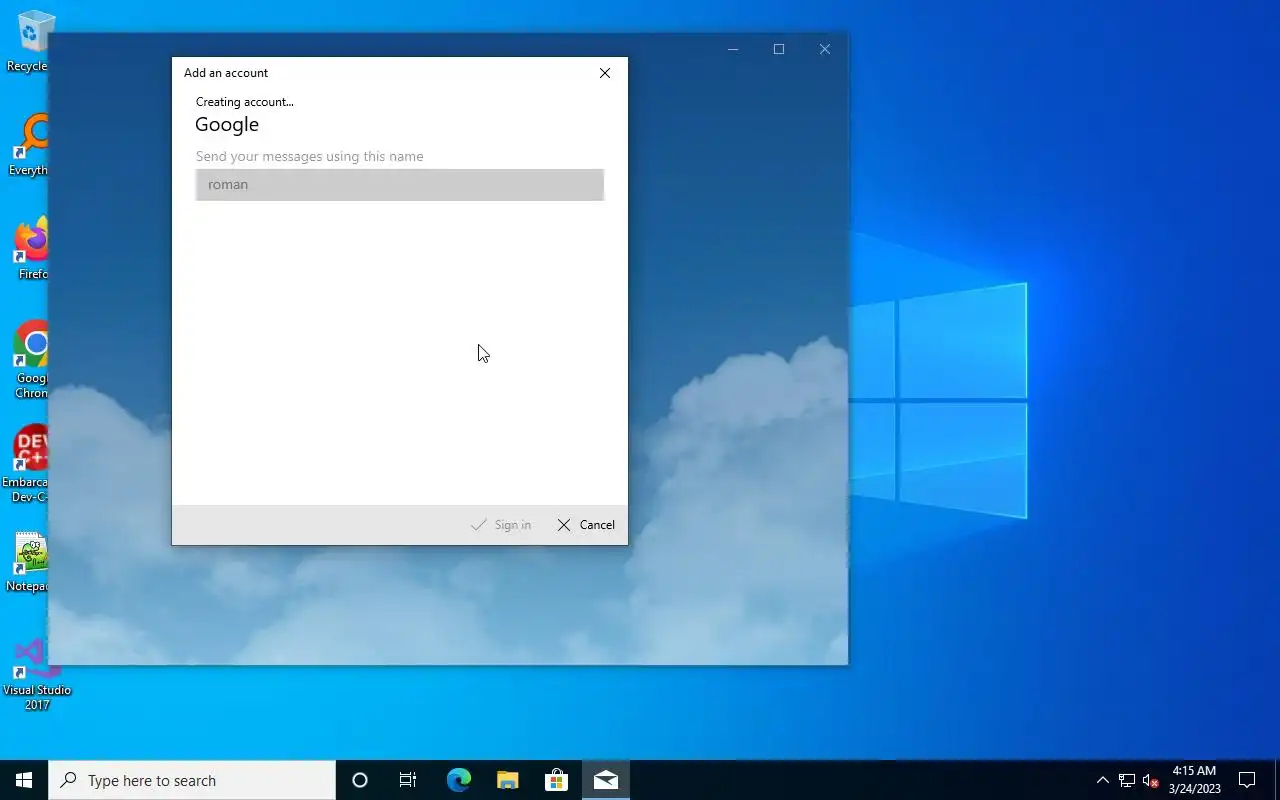Click the disabled Sign in button
The height and width of the screenshot is (800, 1280).
coord(501,525)
